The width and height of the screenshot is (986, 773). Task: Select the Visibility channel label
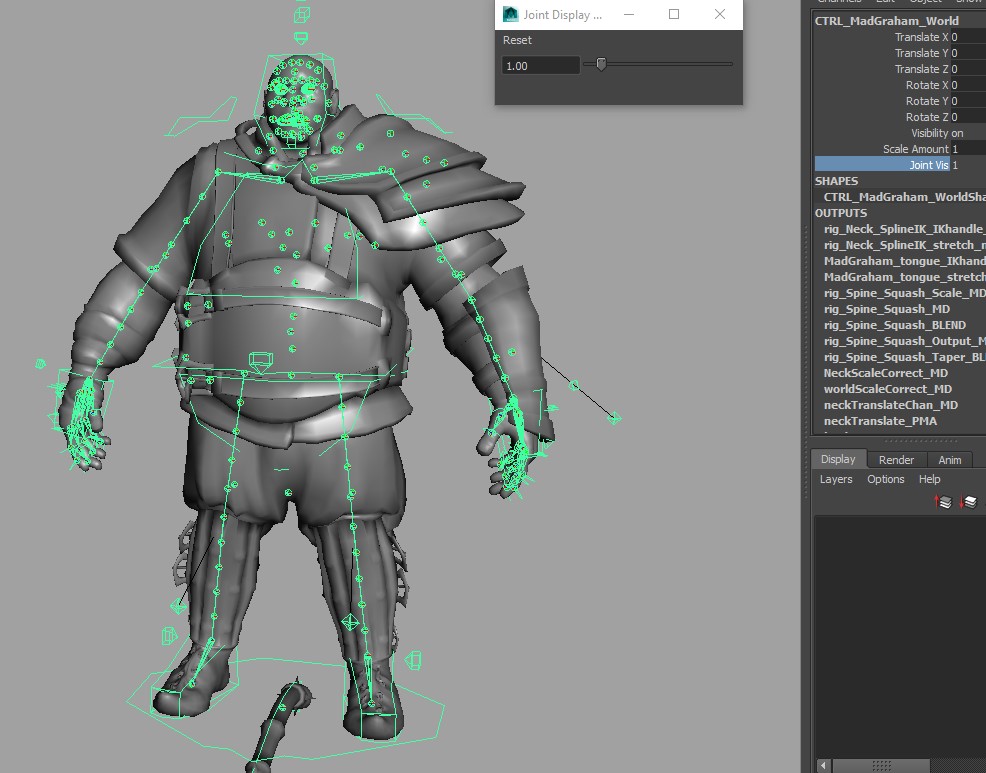tap(930, 133)
